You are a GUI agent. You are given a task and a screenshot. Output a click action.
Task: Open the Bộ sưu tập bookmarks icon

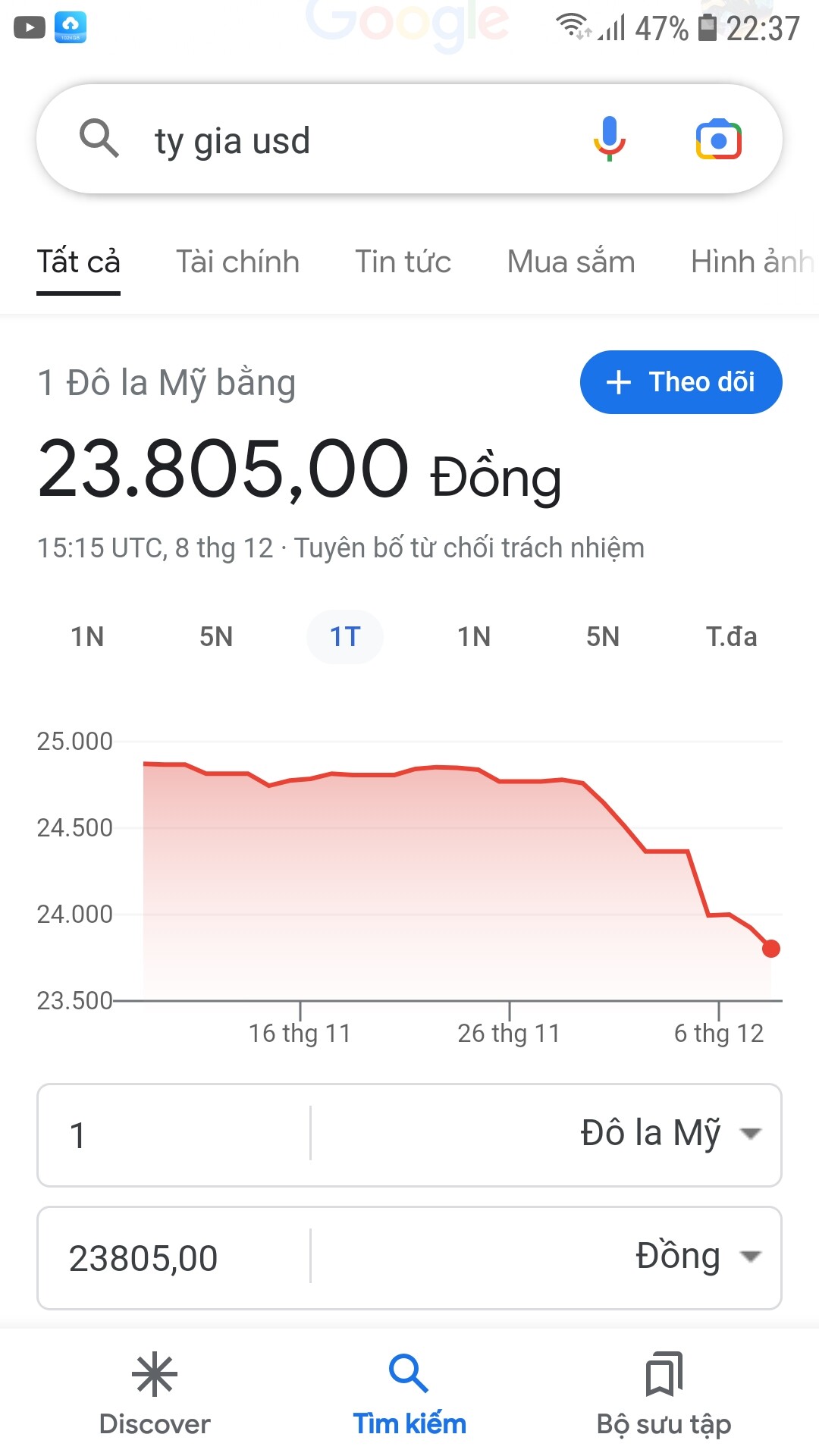(x=664, y=1374)
